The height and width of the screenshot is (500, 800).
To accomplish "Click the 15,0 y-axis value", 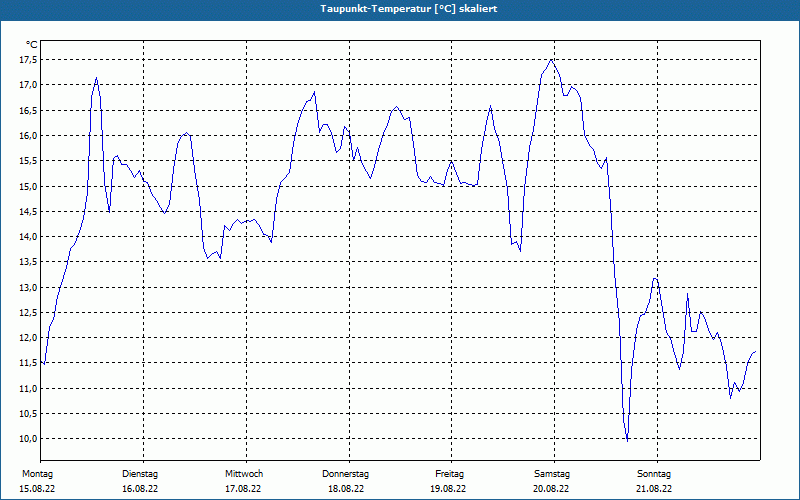I will point(30,186).
